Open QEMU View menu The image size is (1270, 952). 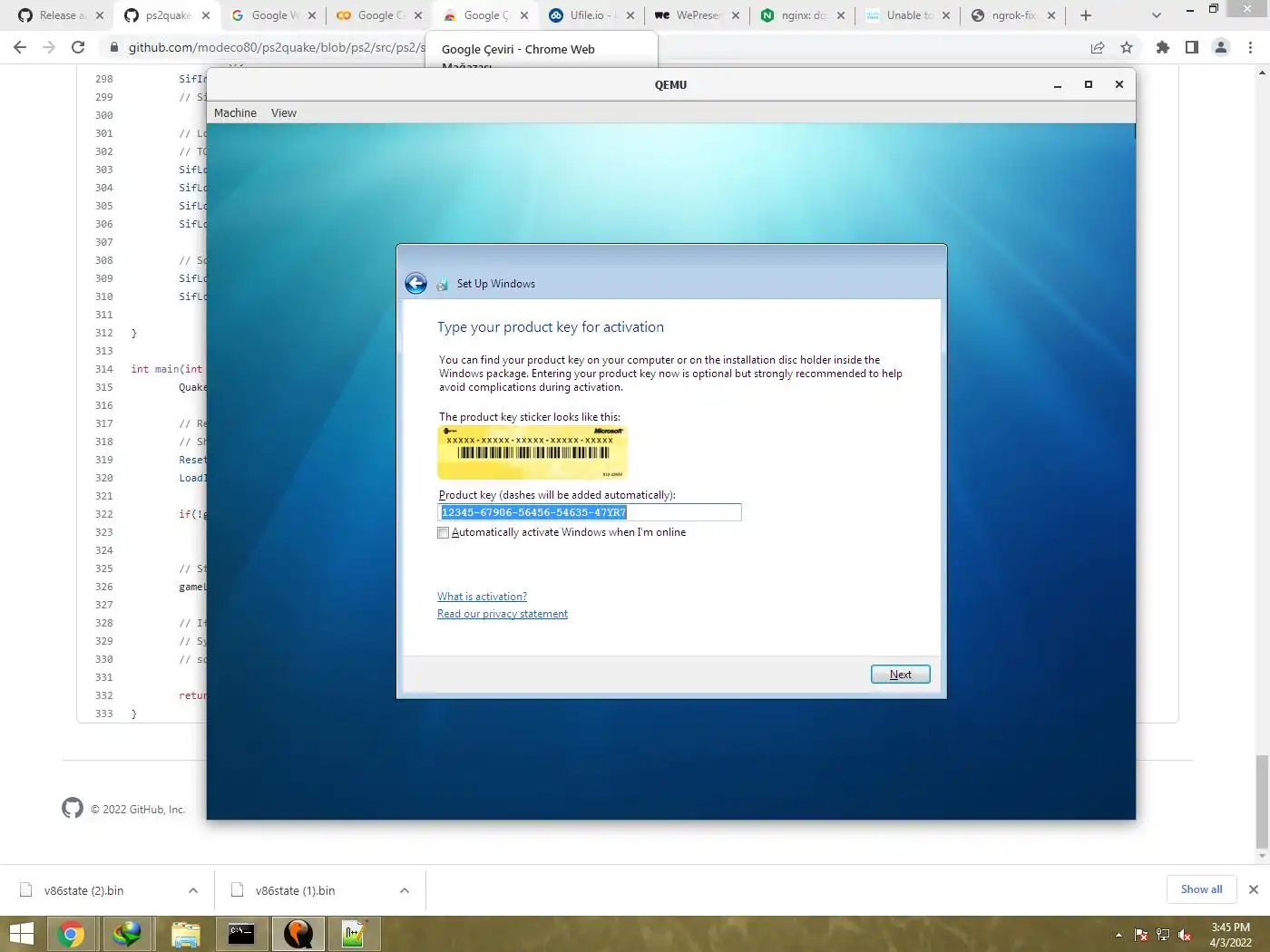tap(284, 113)
